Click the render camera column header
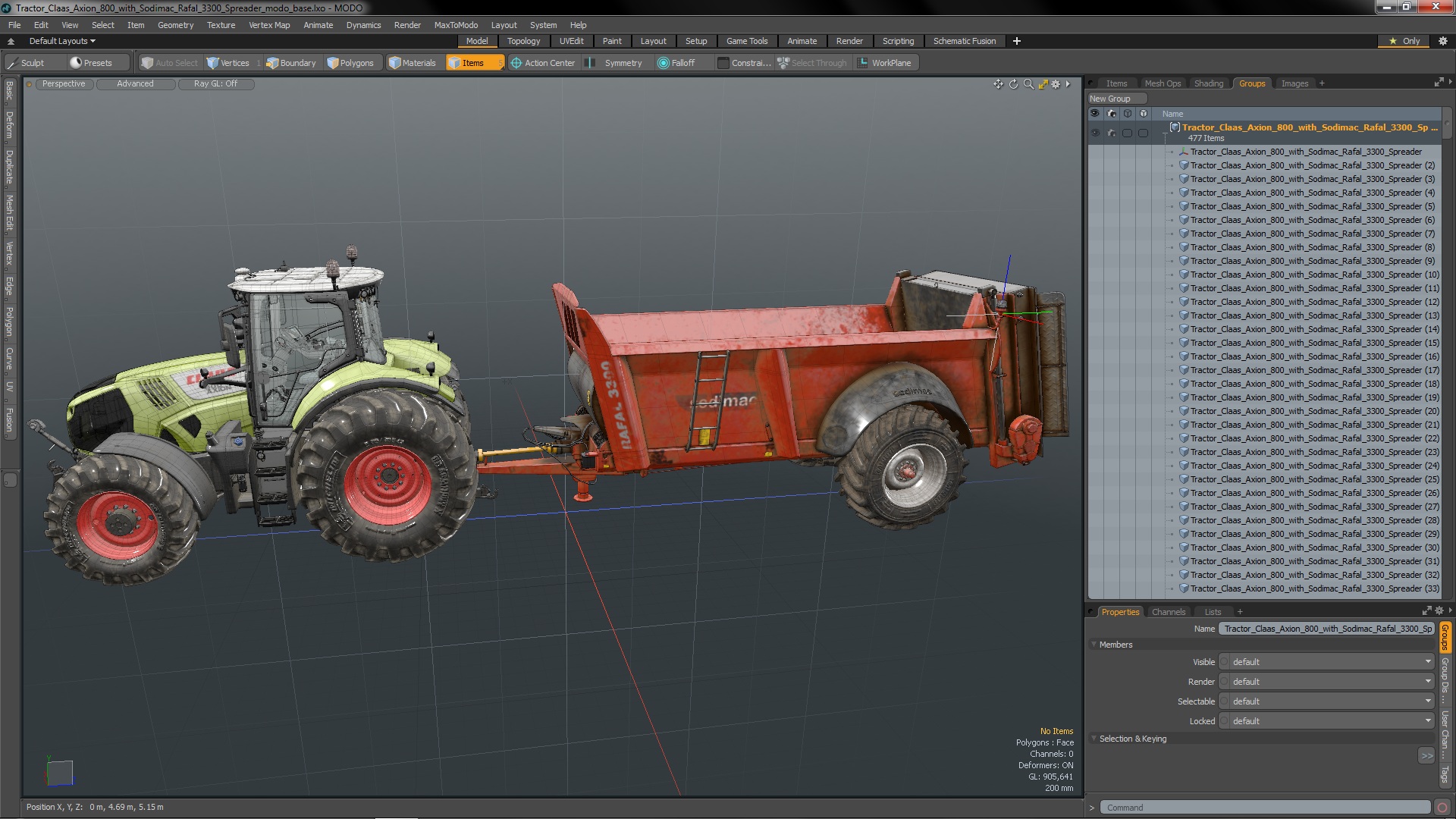Image resolution: width=1456 pixels, height=819 pixels. (1111, 114)
